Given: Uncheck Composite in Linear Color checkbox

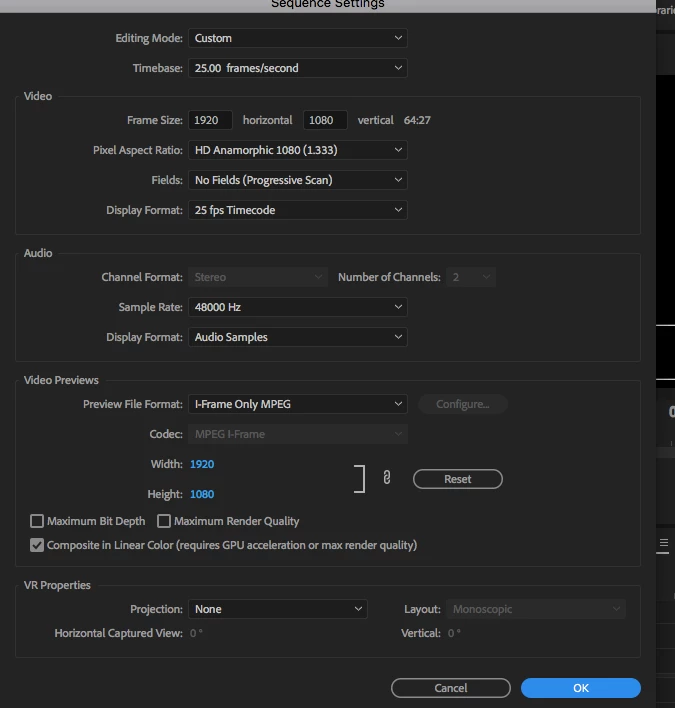Looking at the screenshot, I should 37,545.
